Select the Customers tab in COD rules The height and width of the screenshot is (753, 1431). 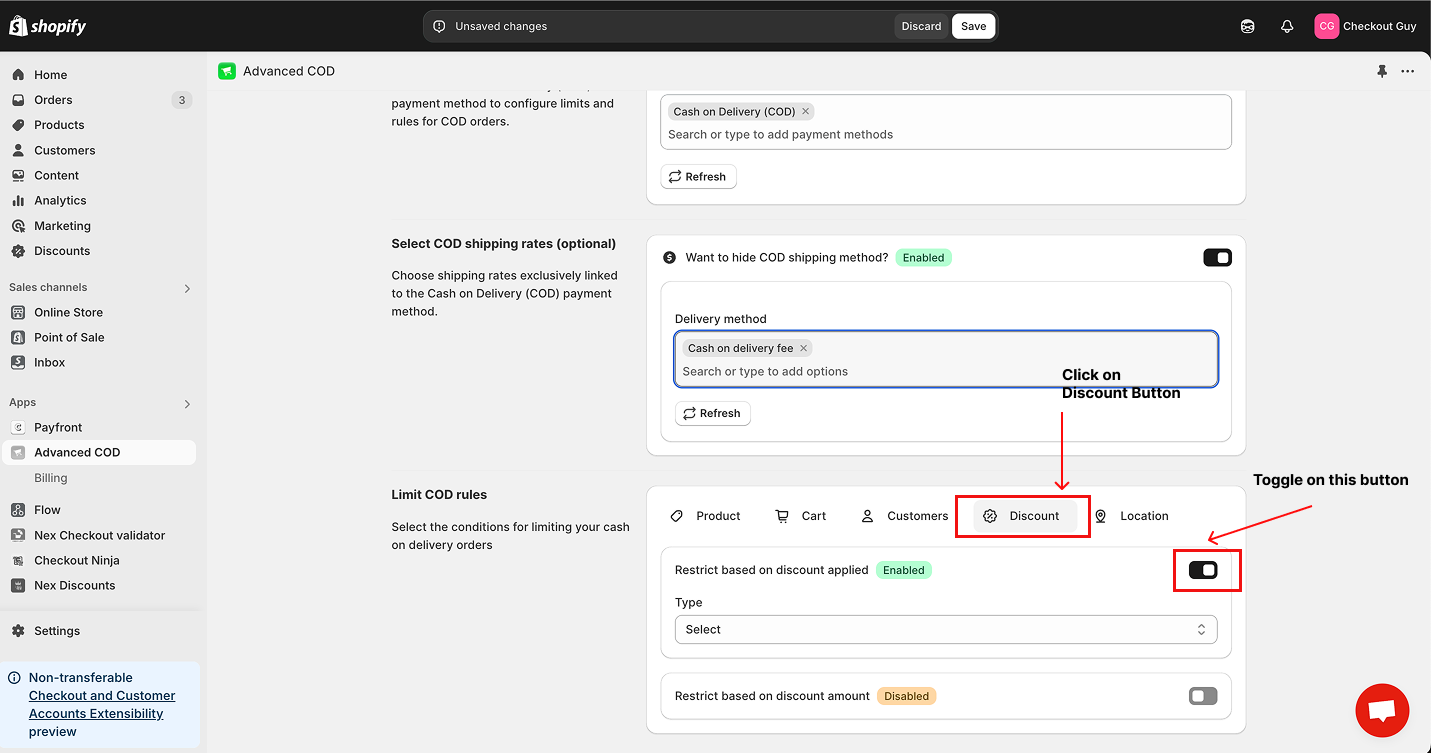905,516
